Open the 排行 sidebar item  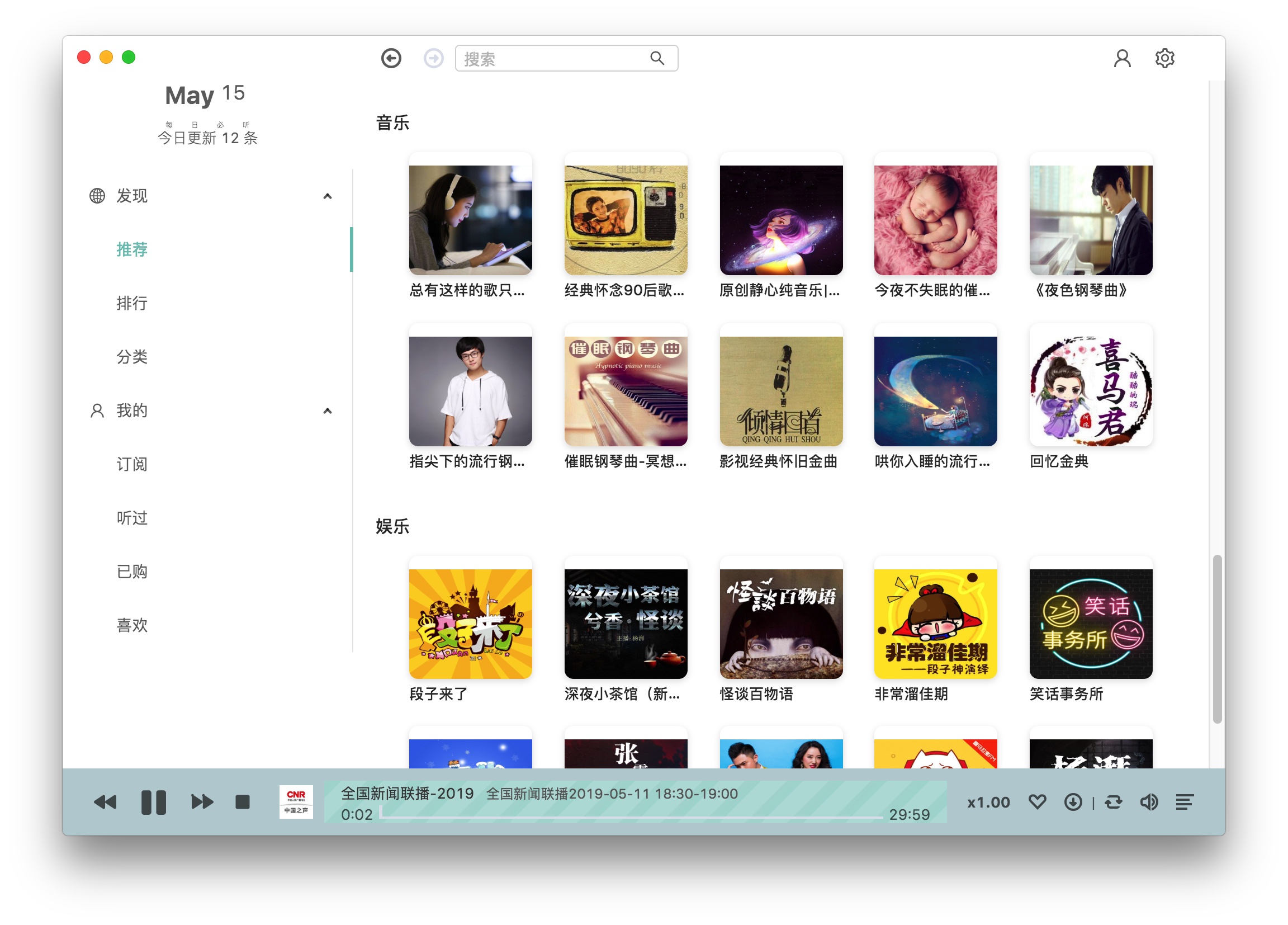[x=132, y=303]
